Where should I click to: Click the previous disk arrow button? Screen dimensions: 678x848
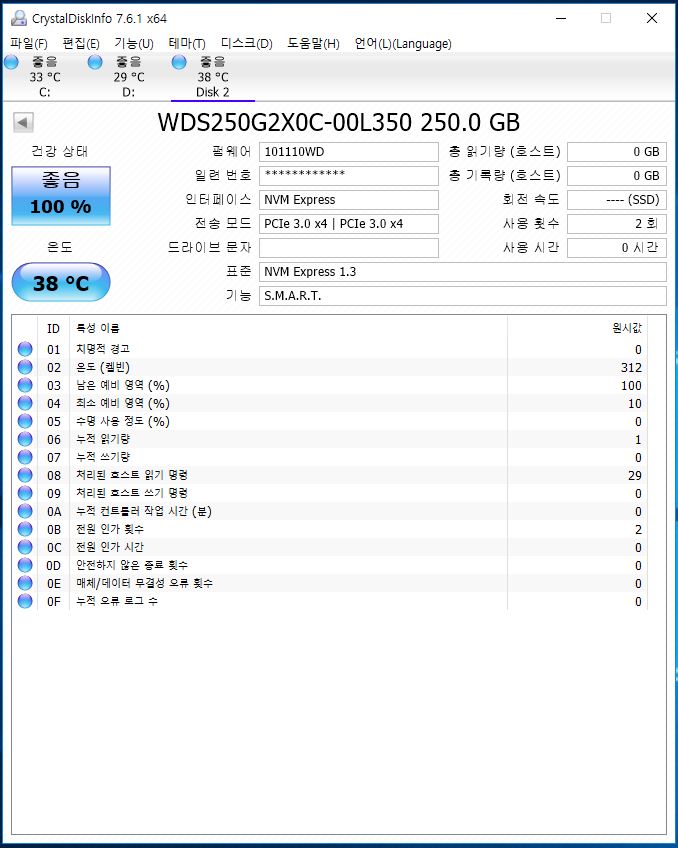(24, 122)
